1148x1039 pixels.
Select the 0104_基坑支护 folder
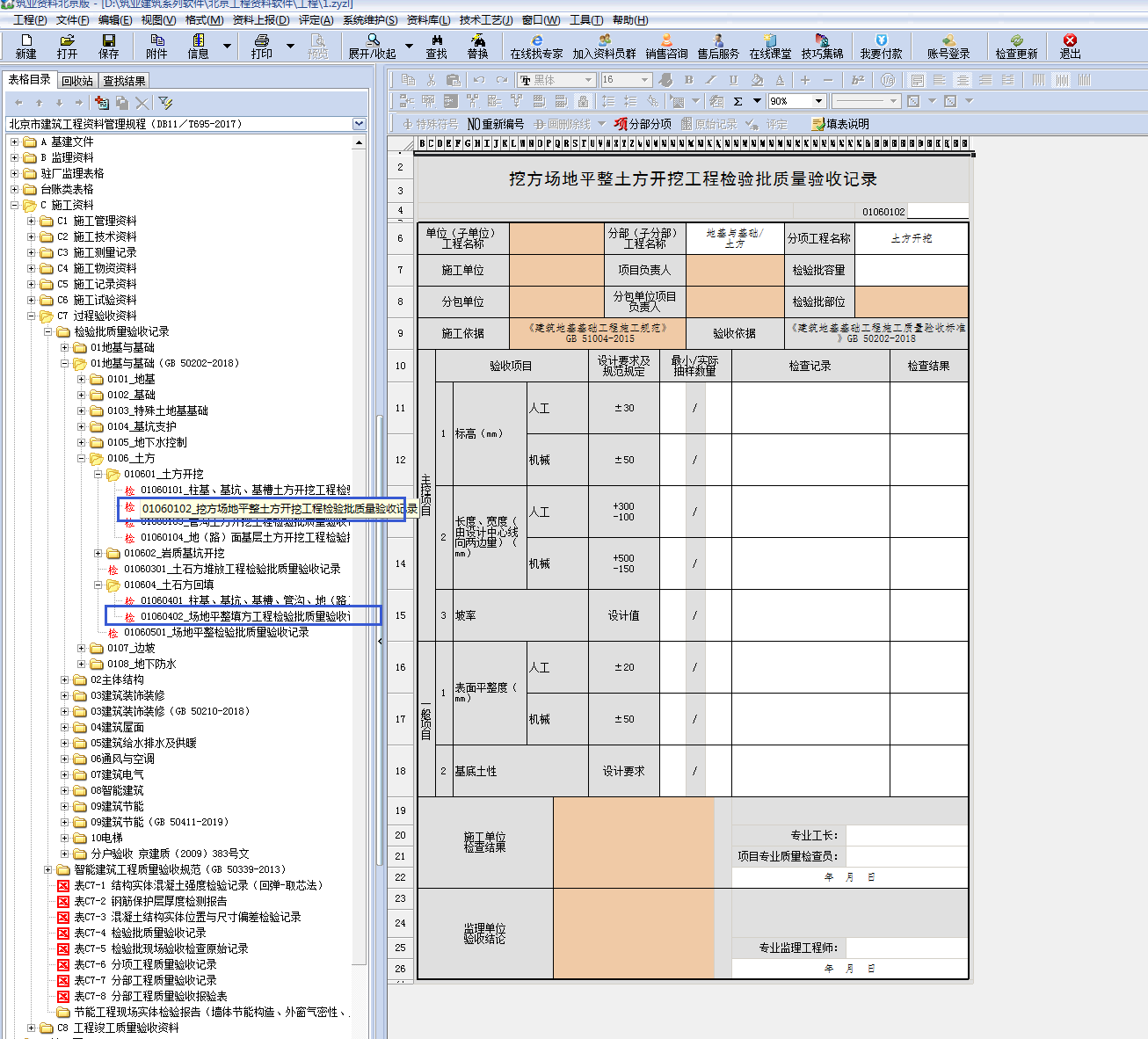tap(142, 426)
